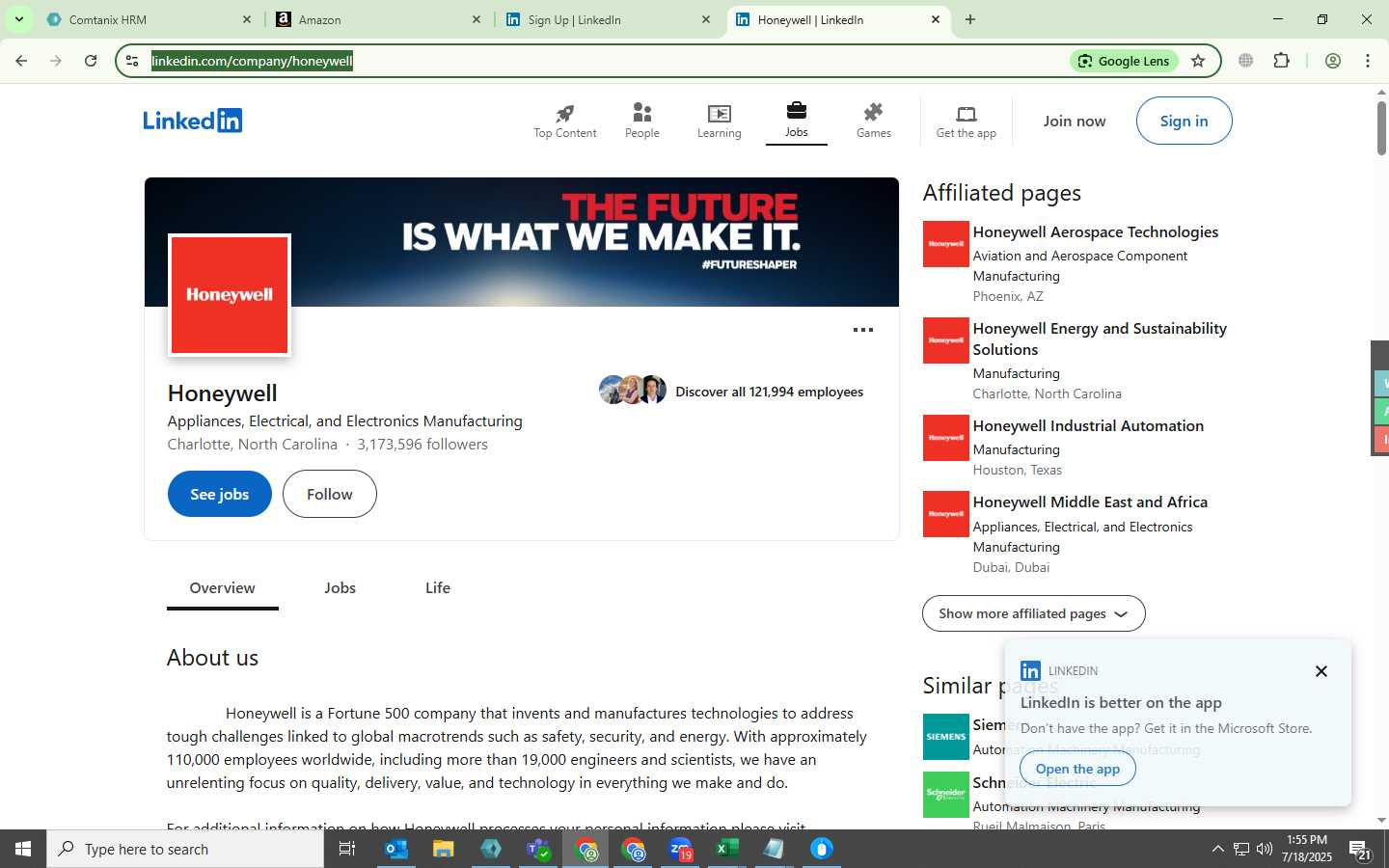Click the Sign in button
This screenshot has height=868, width=1389.
(1184, 121)
